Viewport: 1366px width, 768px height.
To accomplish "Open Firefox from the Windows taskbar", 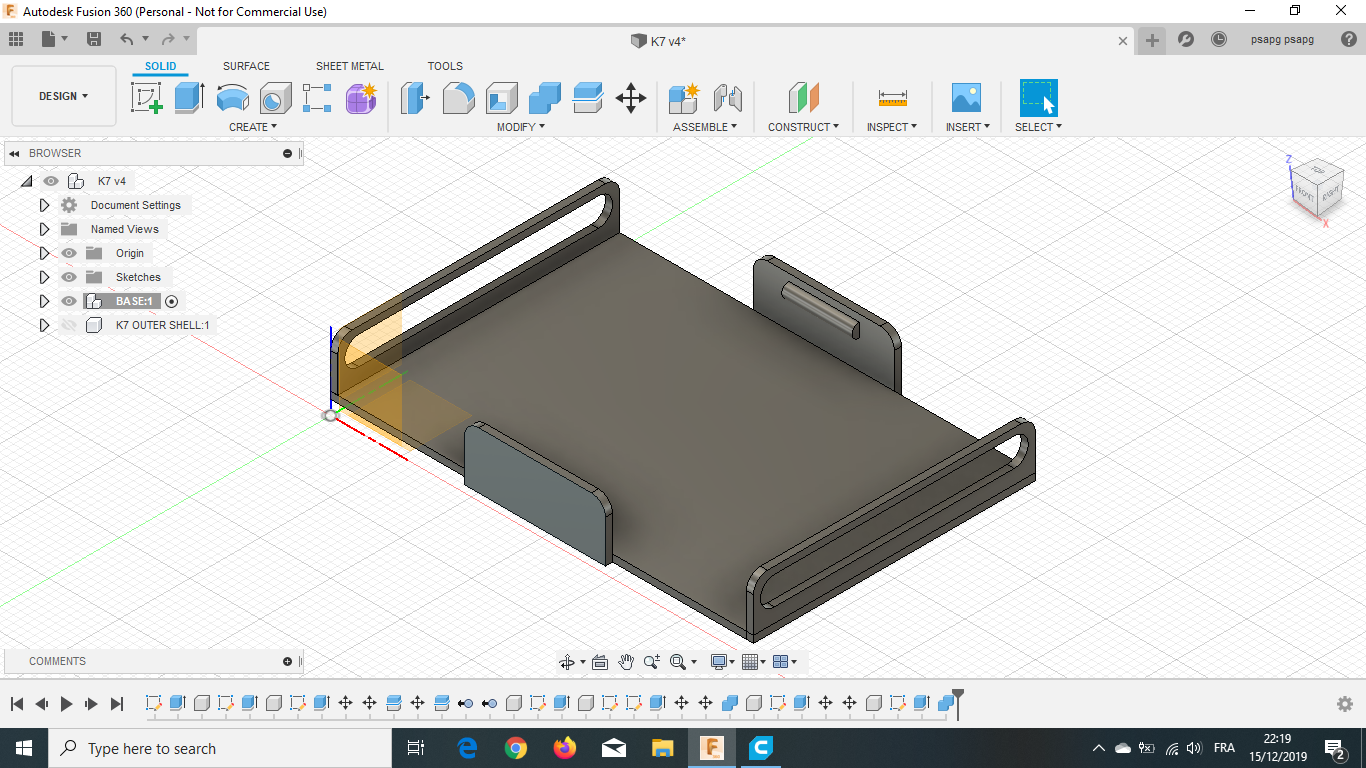I will [x=565, y=748].
